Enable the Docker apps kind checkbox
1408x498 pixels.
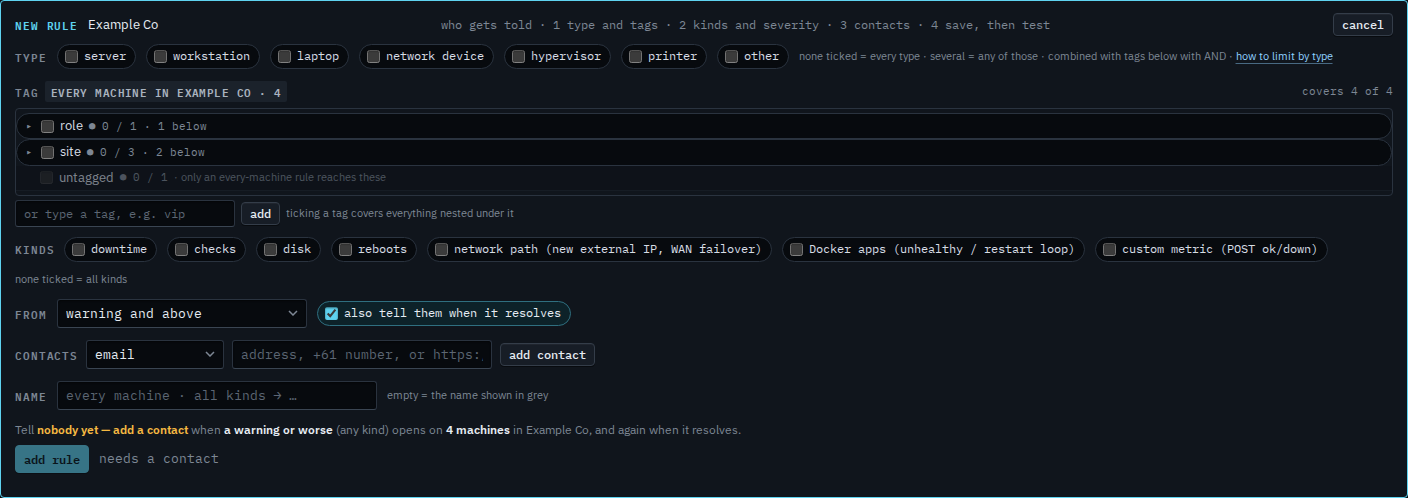pyautogui.click(x=796, y=249)
